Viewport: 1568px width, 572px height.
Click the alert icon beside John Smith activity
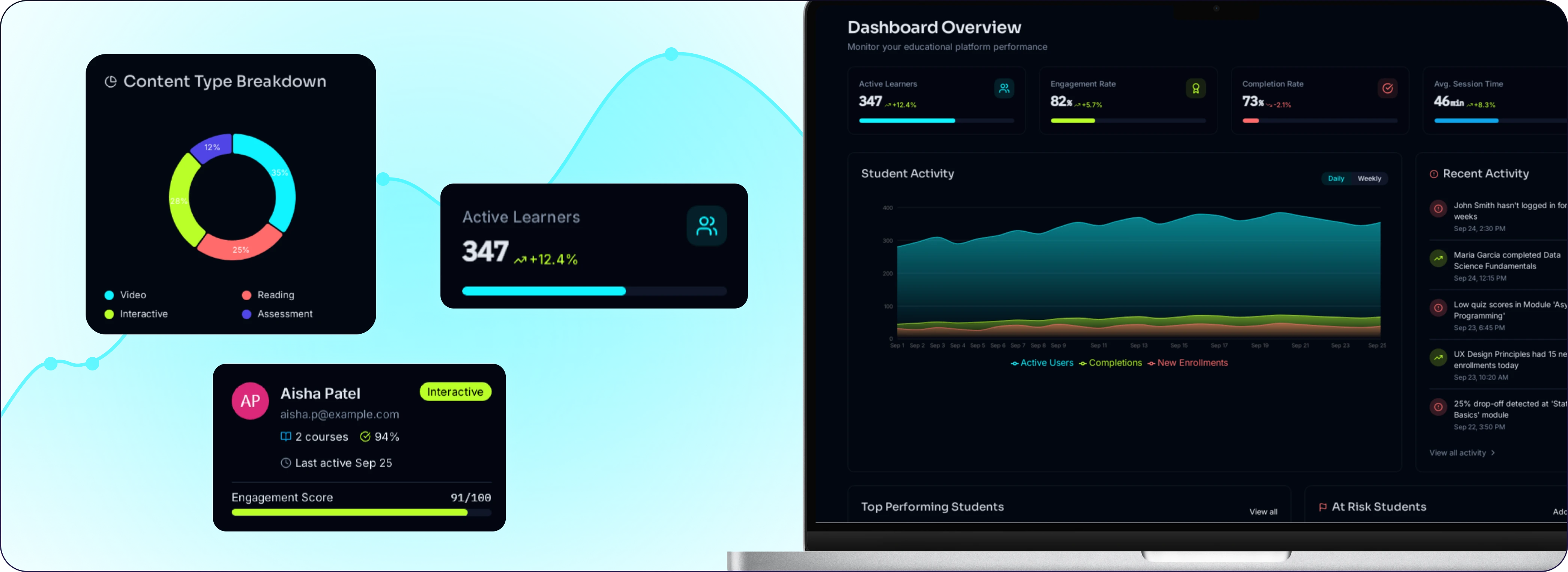point(1438,209)
